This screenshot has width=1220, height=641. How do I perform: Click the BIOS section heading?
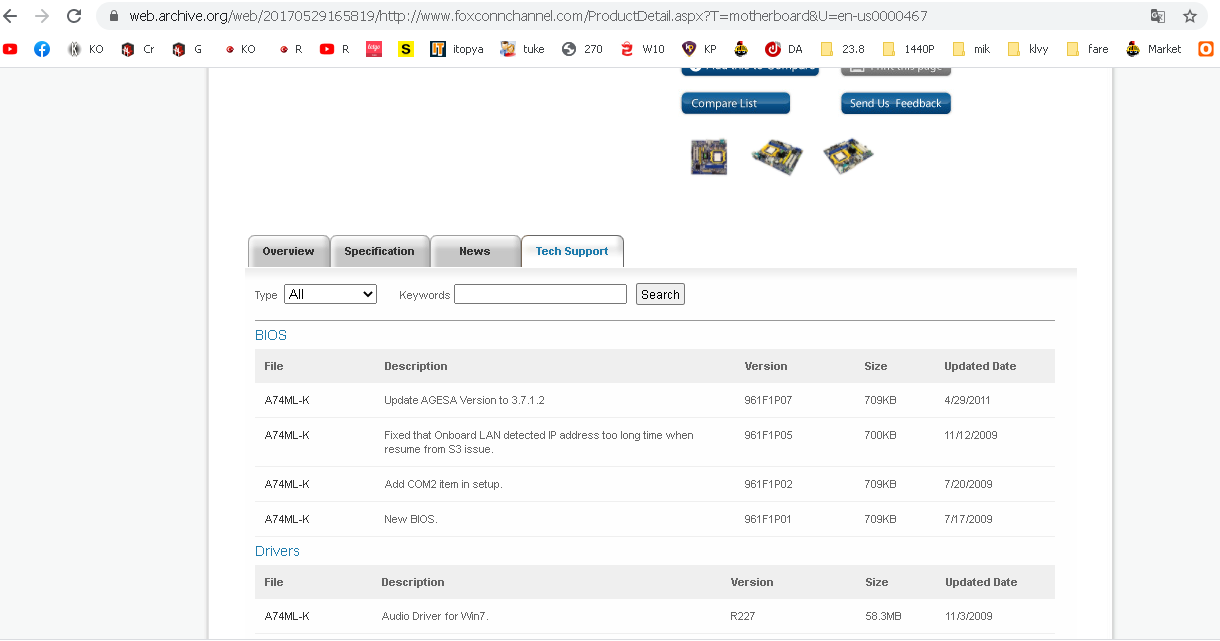click(x=271, y=335)
